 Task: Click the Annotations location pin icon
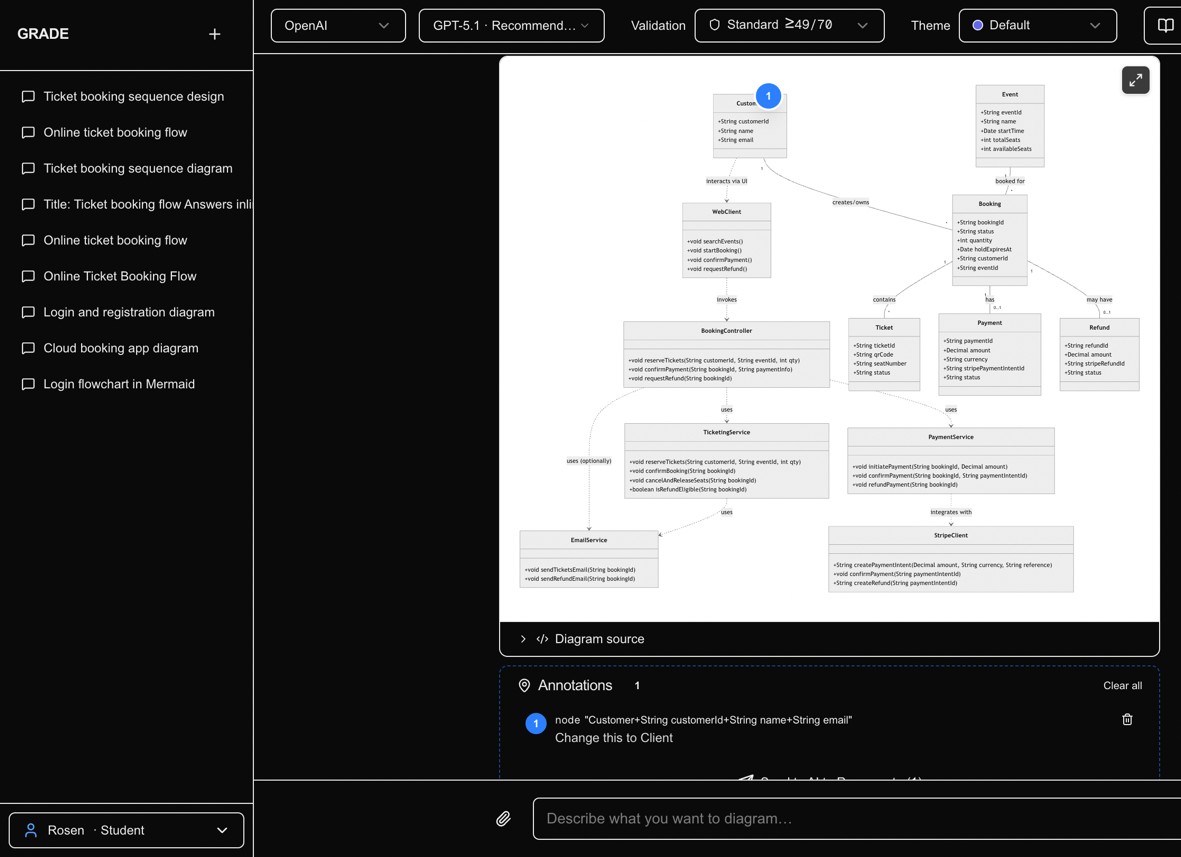[524, 685]
